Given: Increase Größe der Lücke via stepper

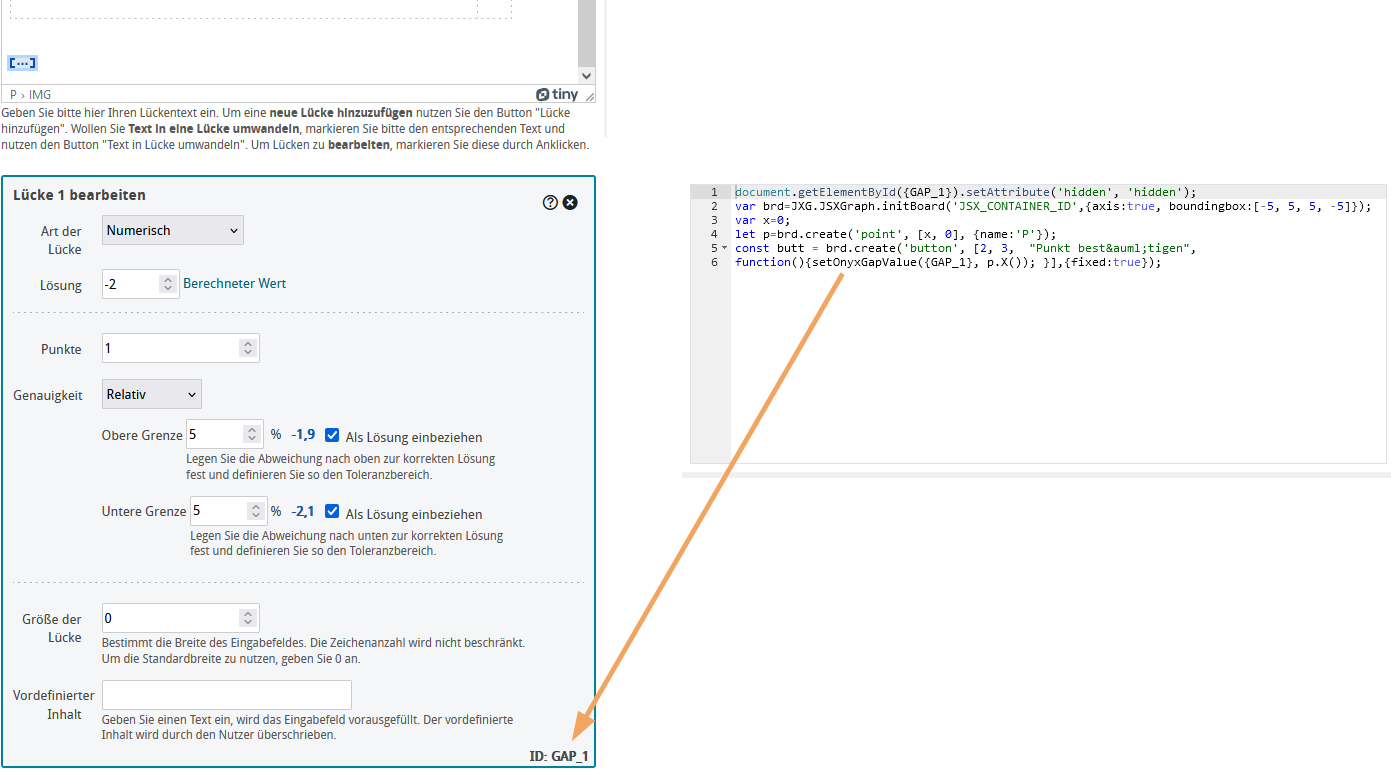Looking at the screenshot, I should click(x=249, y=612).
